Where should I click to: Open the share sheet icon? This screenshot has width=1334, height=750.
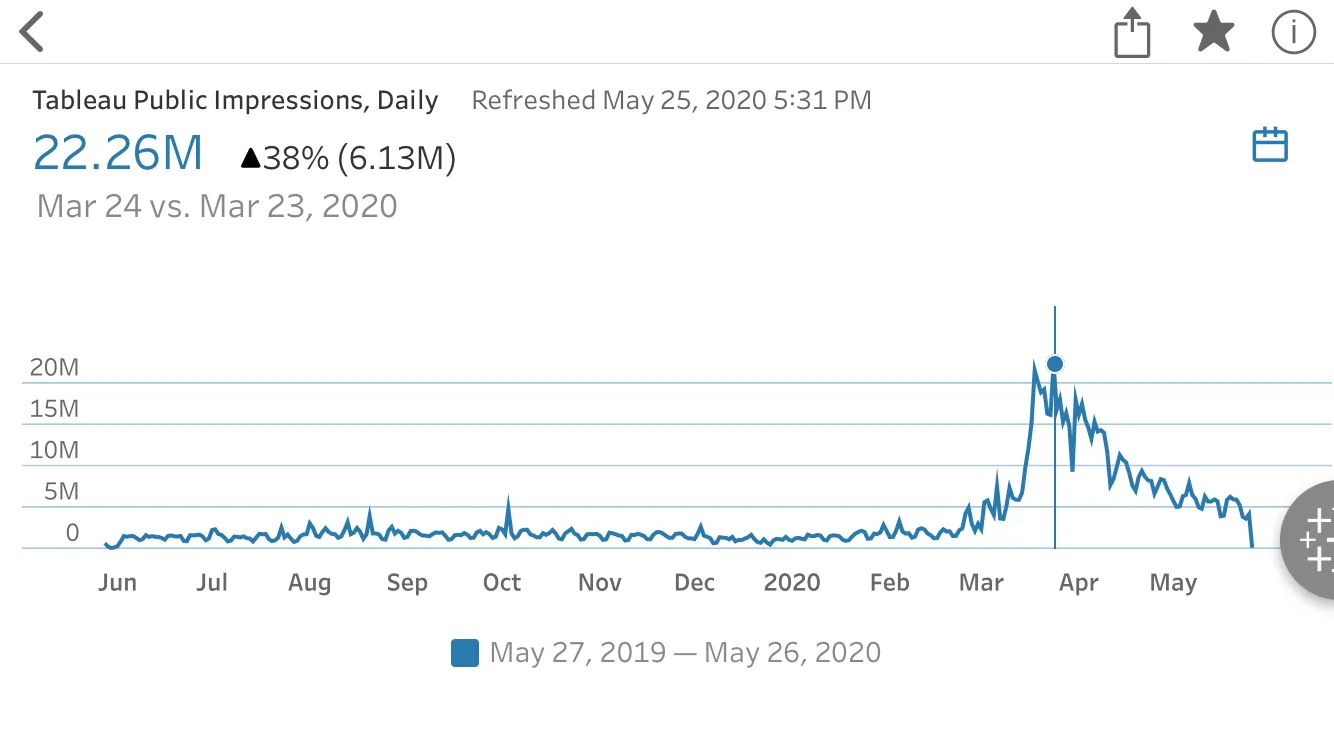(x=1132, y=33)
